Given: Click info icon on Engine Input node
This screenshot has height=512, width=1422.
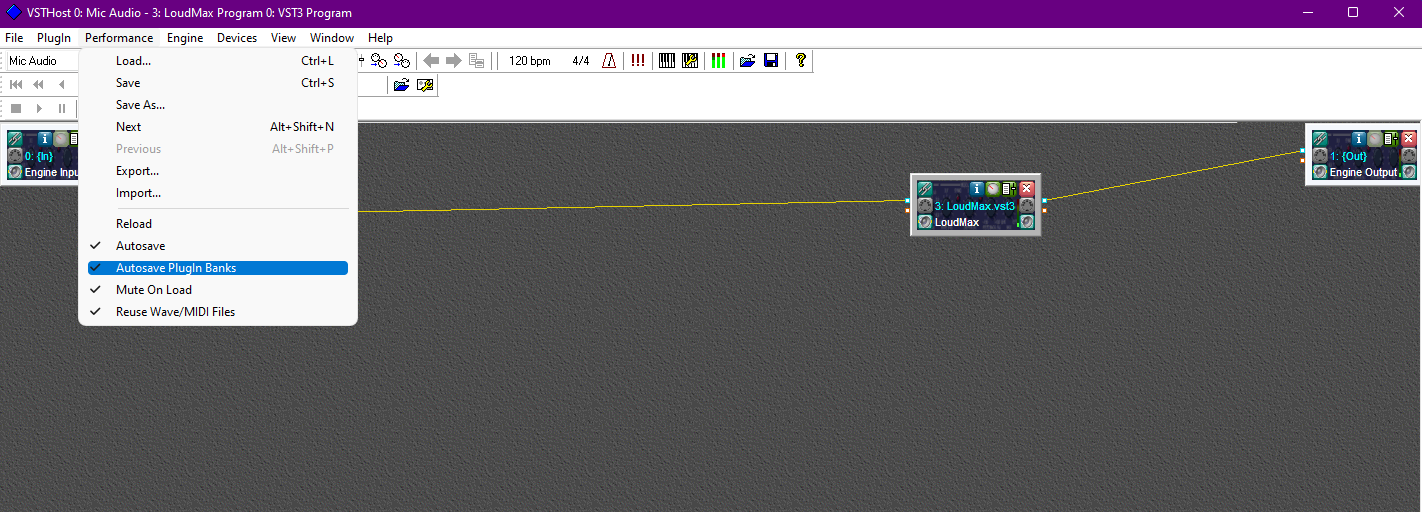Looking at the screenshot, I should click(x=45, y=139).
